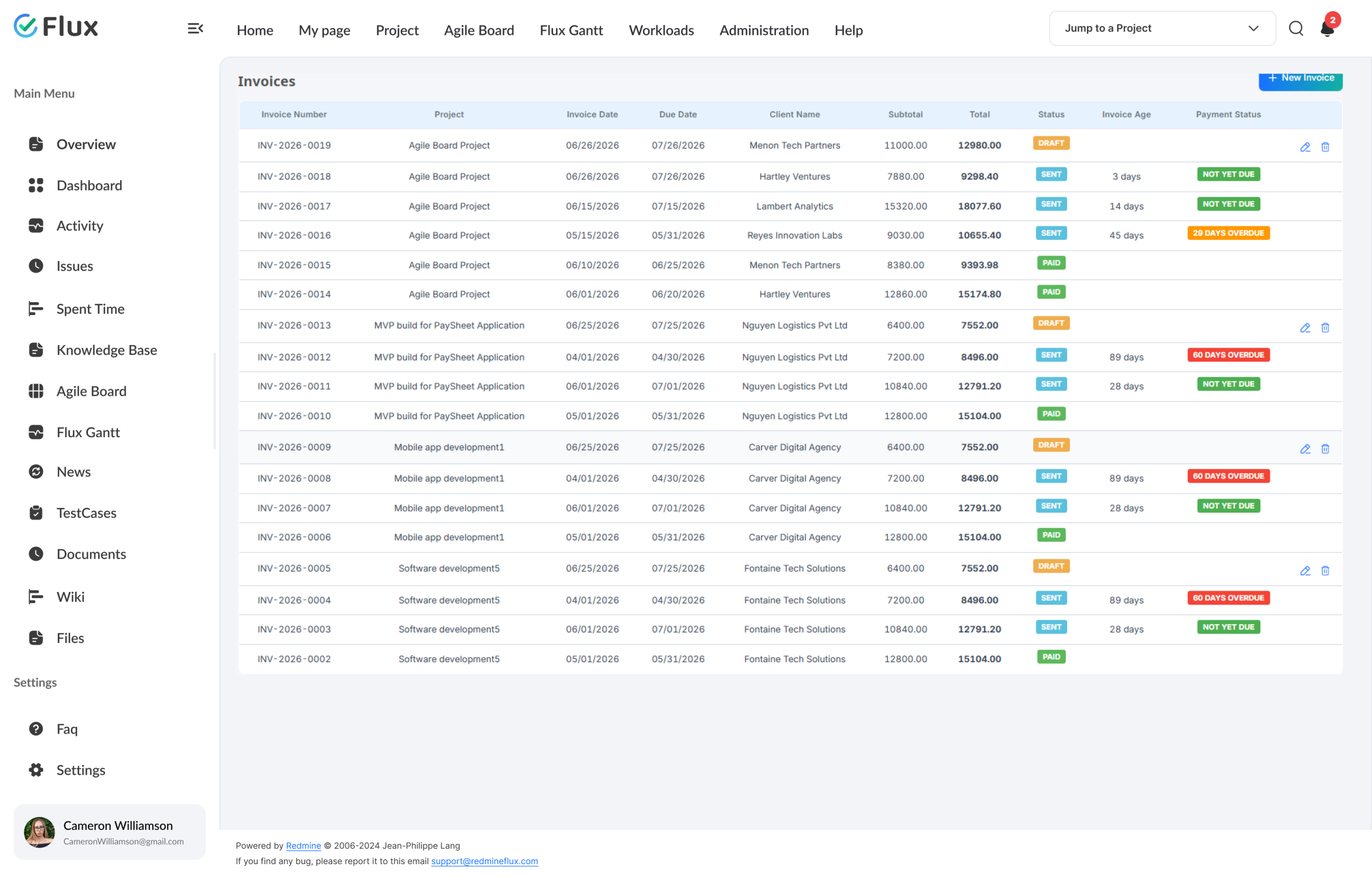1372x877 pixels.
Task: Delete invoice INV-2026-0019 trash icon
Action: 1325,147
